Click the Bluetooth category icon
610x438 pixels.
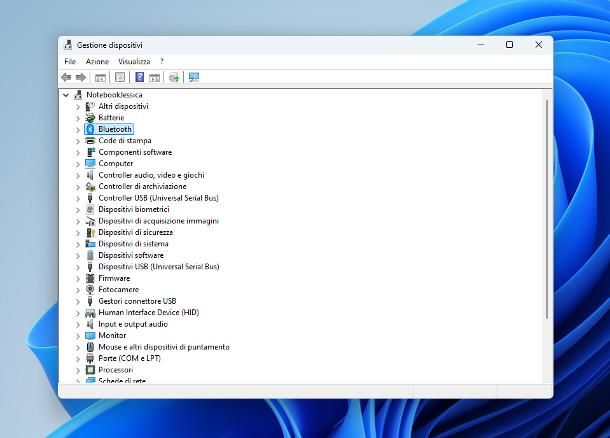coord(90,129)
